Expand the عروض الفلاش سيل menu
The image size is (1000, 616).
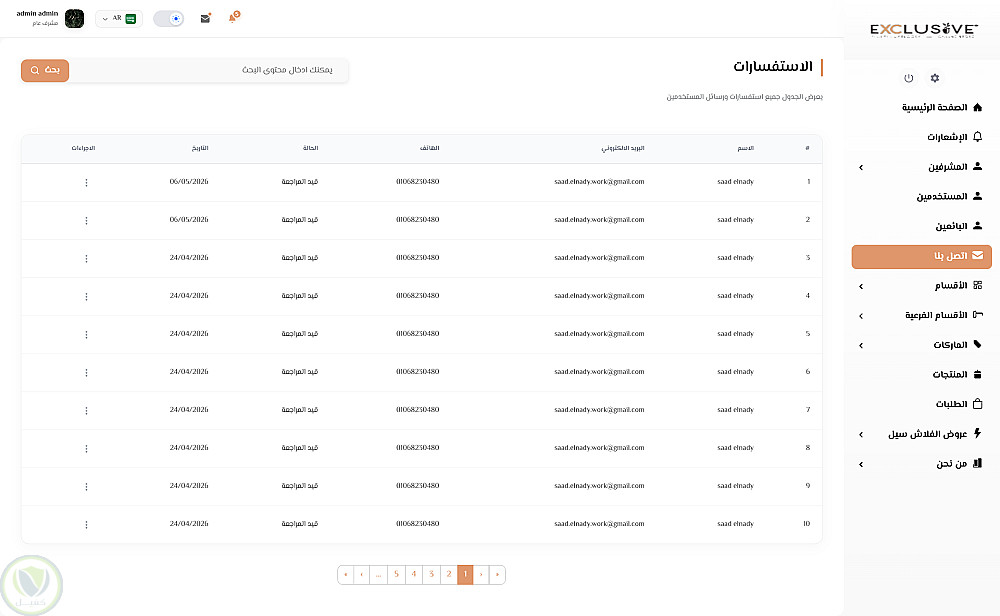922,434
